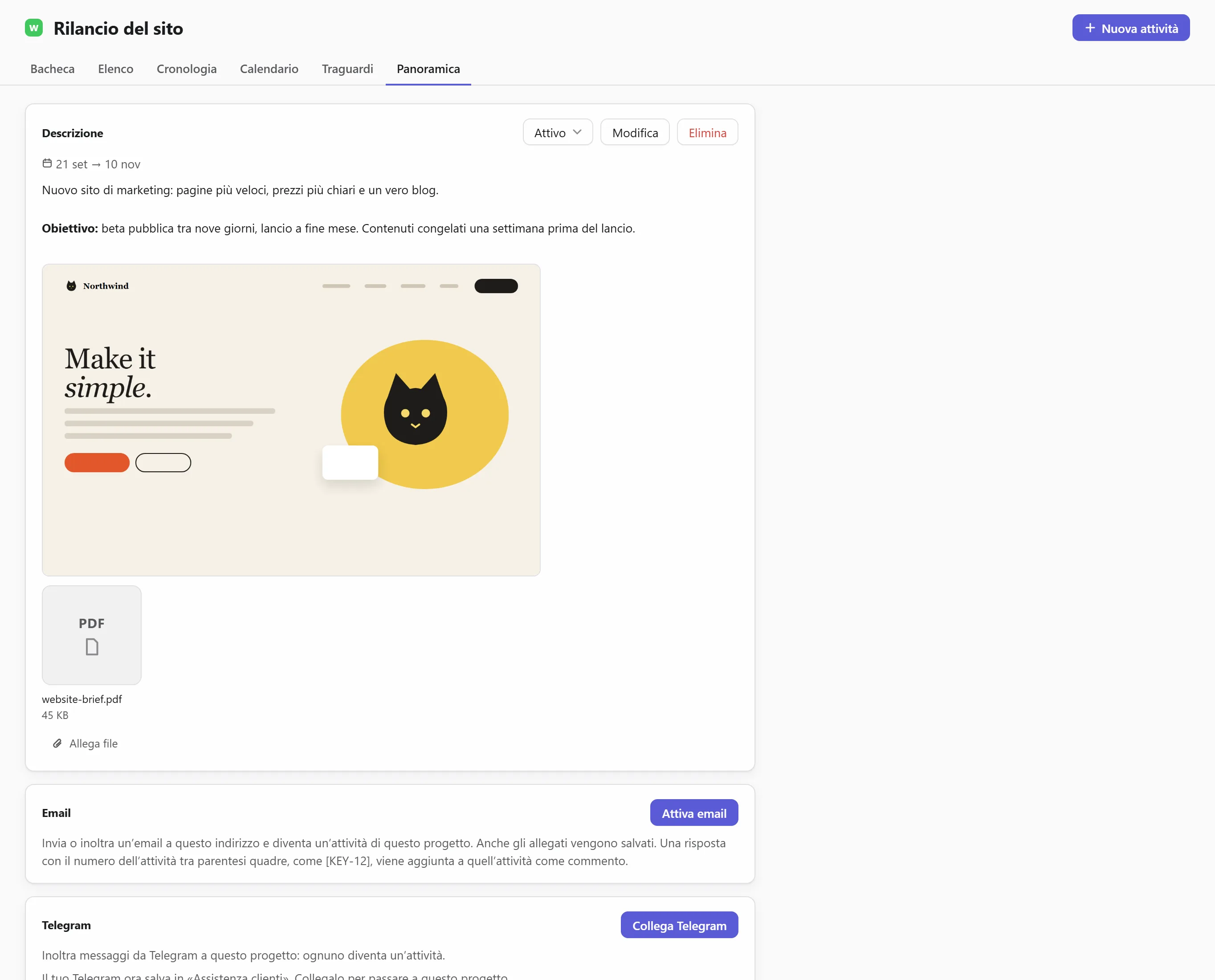Open the Bacheca tab
The image size is (1215, 980).
[x=53, y=69]
